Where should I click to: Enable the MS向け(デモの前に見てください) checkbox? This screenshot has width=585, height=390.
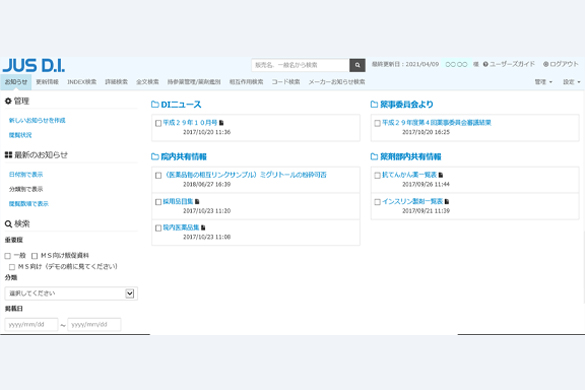(x=12, y=267)
